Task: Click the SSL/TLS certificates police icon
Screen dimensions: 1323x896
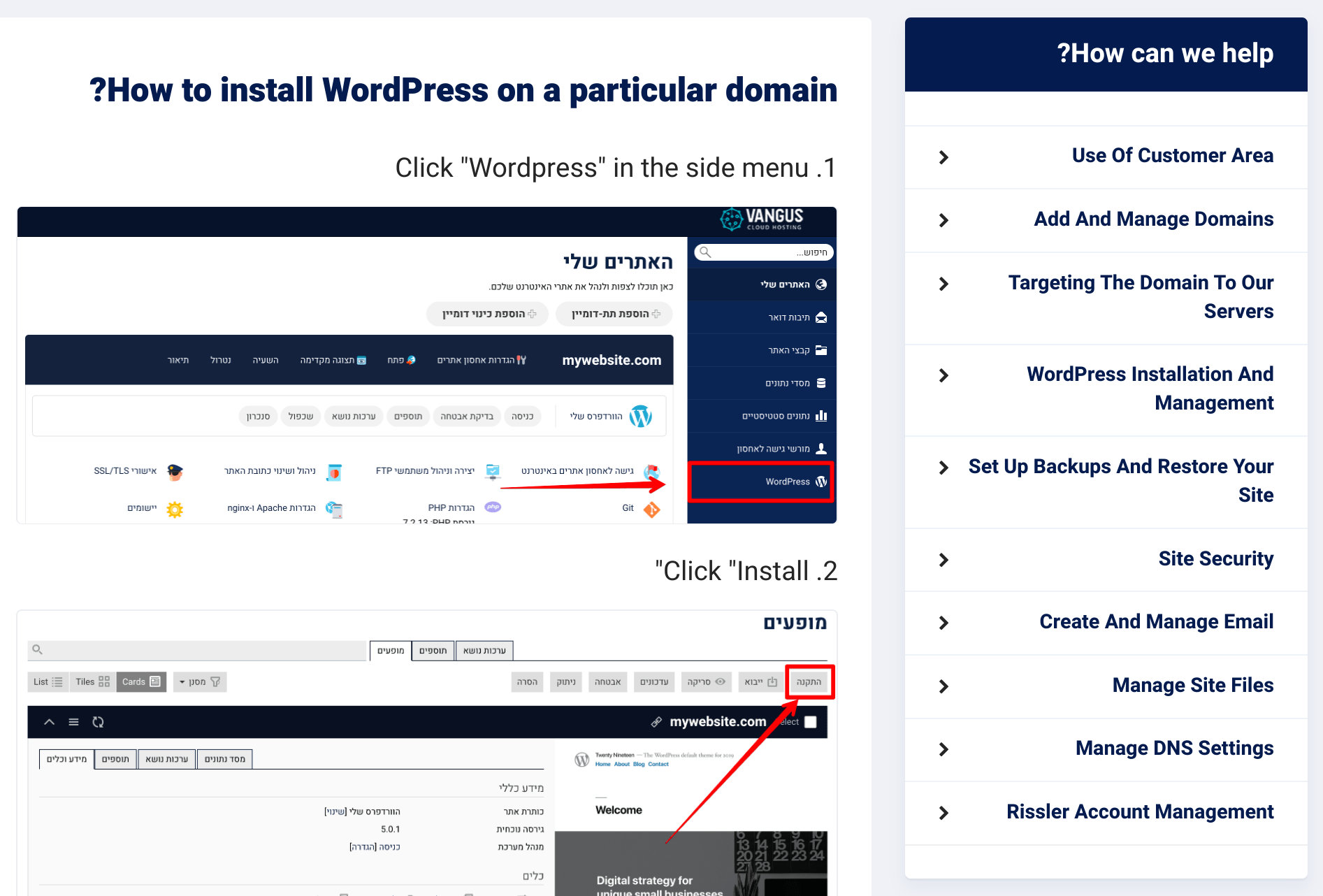Action: point(175,472)
